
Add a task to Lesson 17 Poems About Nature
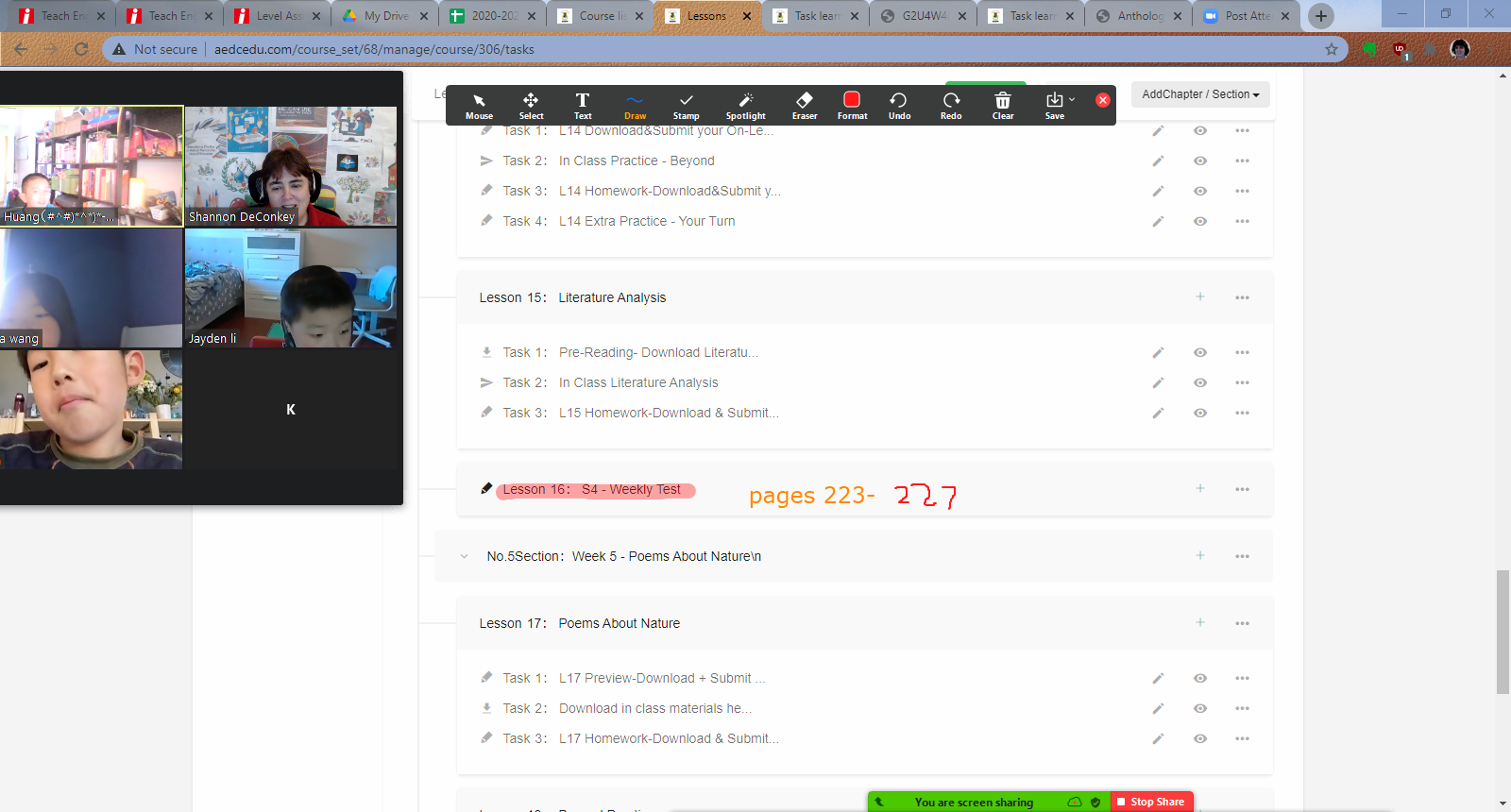pos(1200,622)
